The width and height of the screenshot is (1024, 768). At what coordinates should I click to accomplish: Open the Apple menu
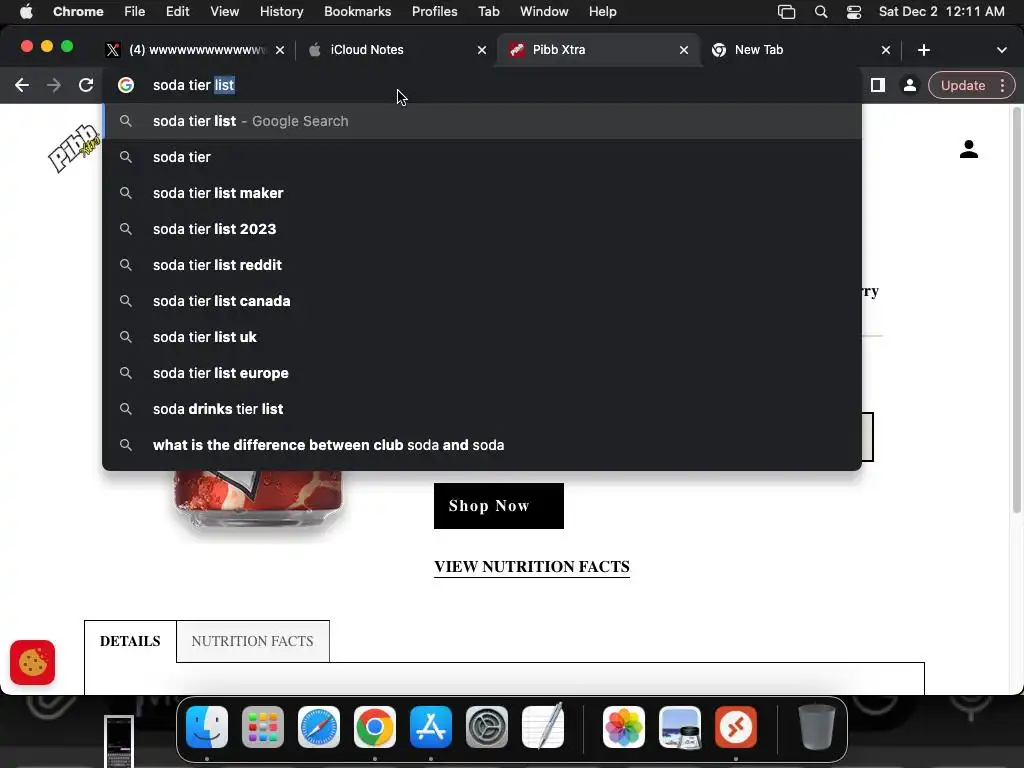click(x=26, y=12)
